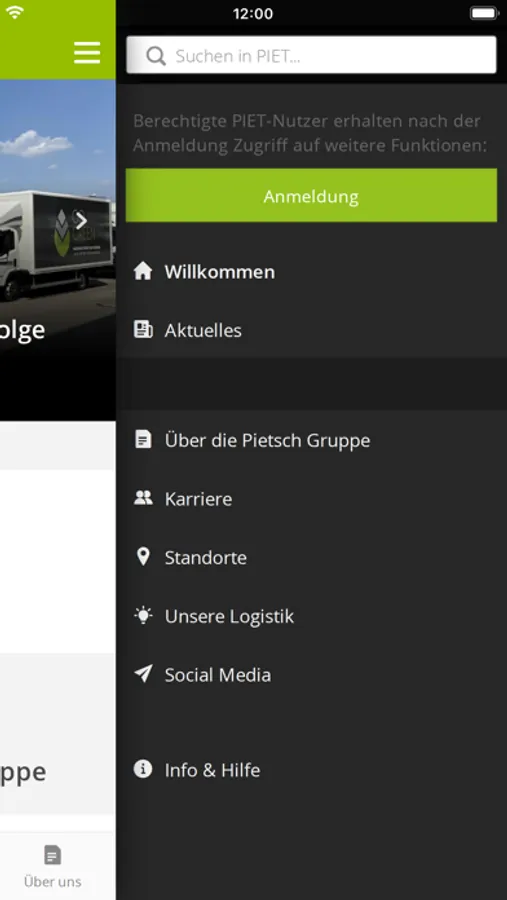Click the Standorte map pin icon
The height and width of the screenshot is (900, 507).
(143, 557)
